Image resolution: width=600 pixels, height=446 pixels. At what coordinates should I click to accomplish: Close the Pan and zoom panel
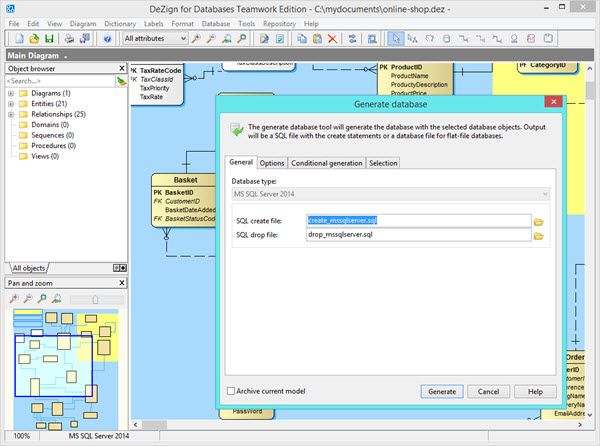[122, 283]
